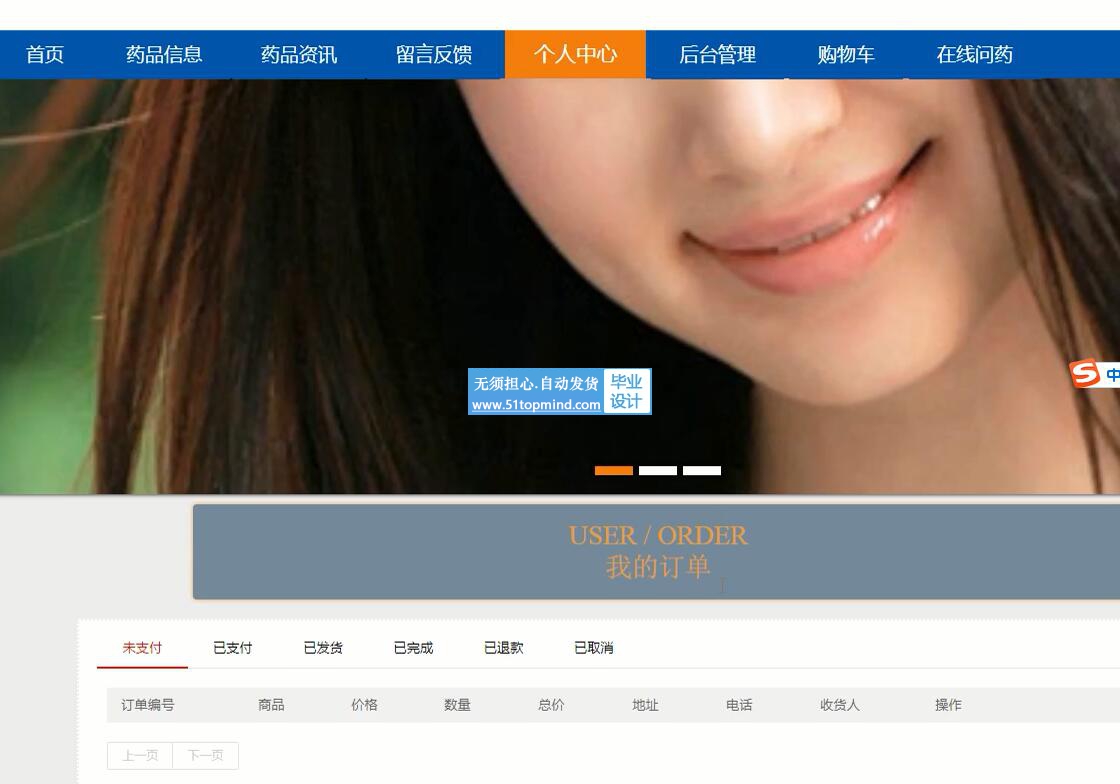The height and width of the screenshot is (784, 1120).
Task: Click the 电话 column header
Action: click(x=739, y=705)
